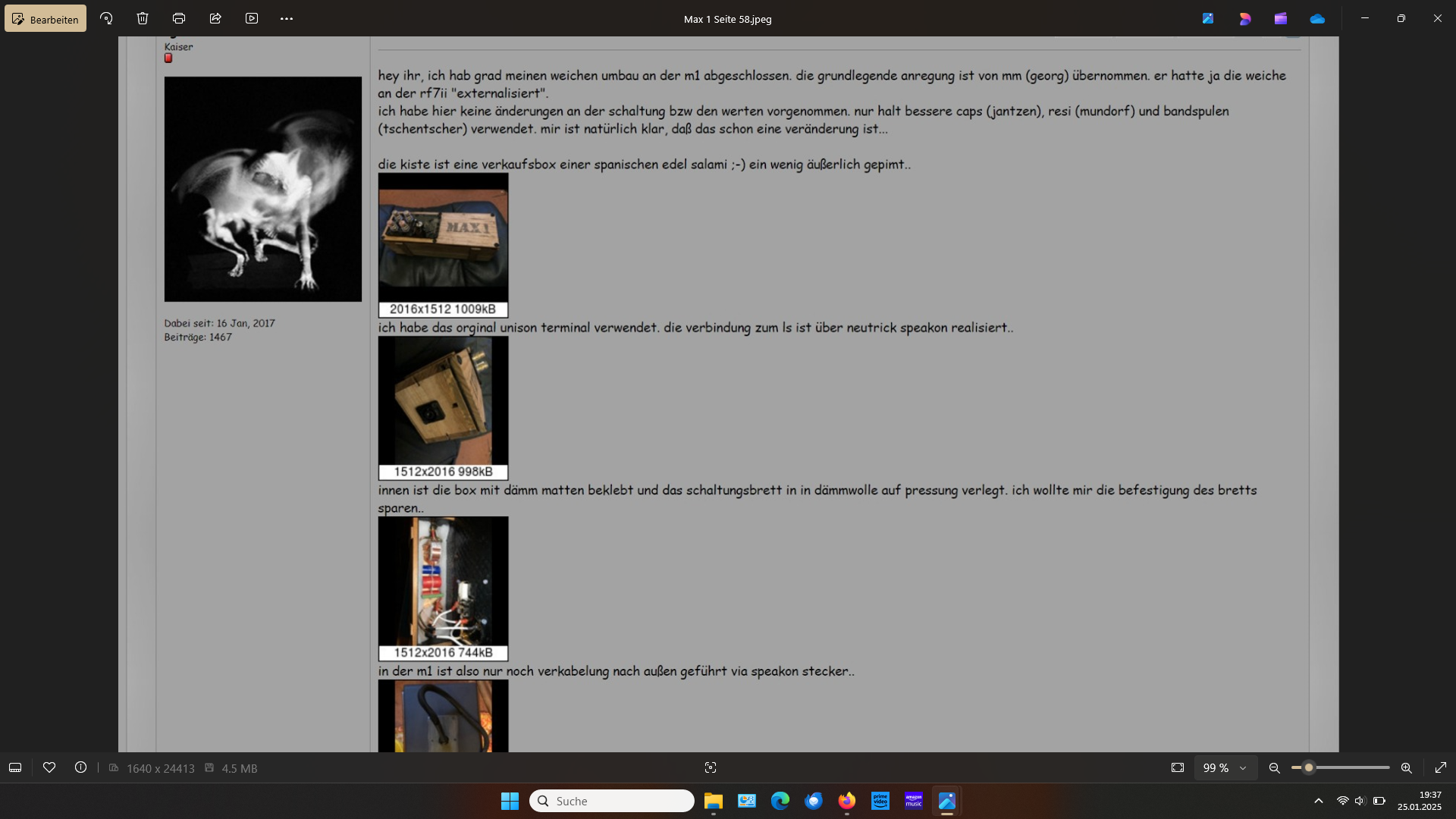1456x819 pixels.
Task: Start slideshow with the play icon
Action: click(252, 19)
